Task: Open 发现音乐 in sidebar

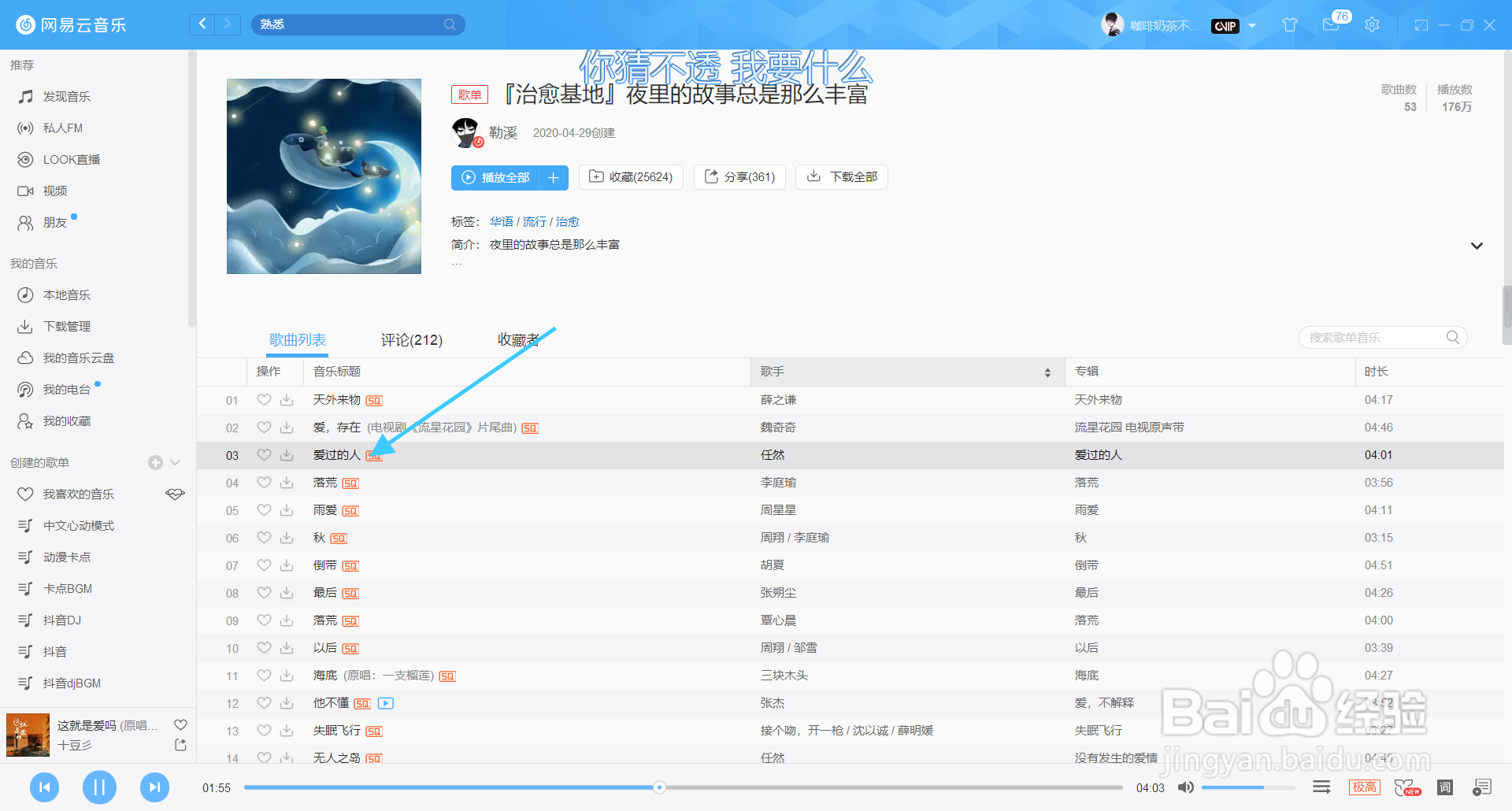Action: pyautogui.click(x=67, y=96)
